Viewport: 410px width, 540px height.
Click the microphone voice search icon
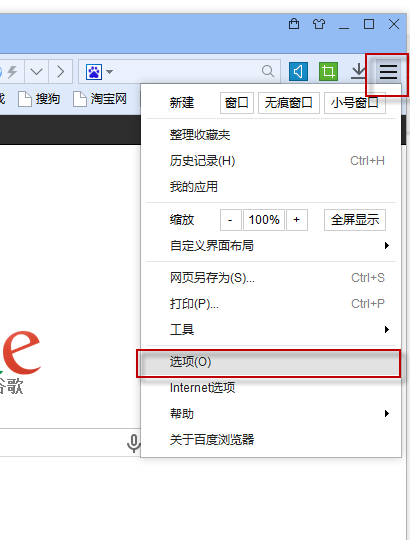coord(134,443)
